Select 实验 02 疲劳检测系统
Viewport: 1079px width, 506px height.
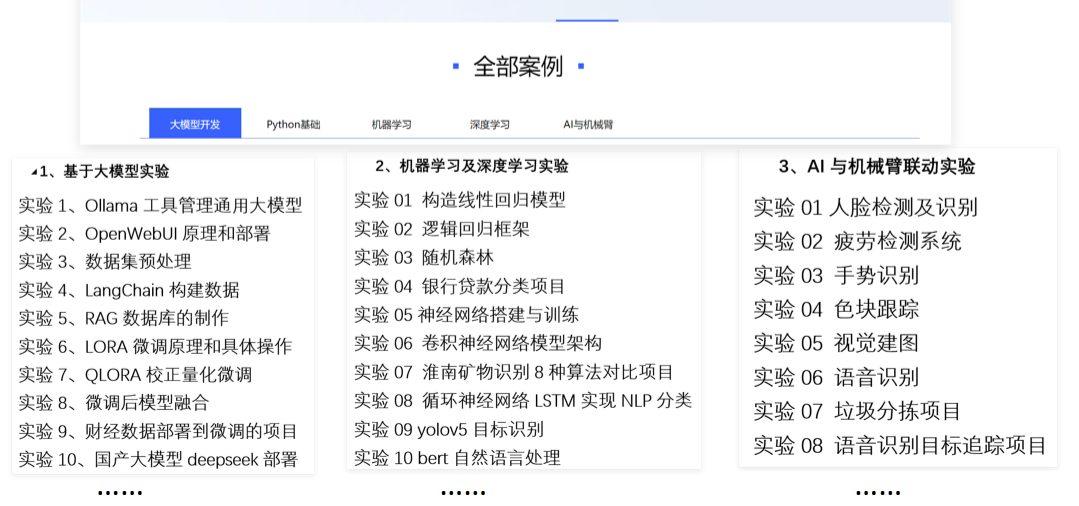click(x=857, y=241)
